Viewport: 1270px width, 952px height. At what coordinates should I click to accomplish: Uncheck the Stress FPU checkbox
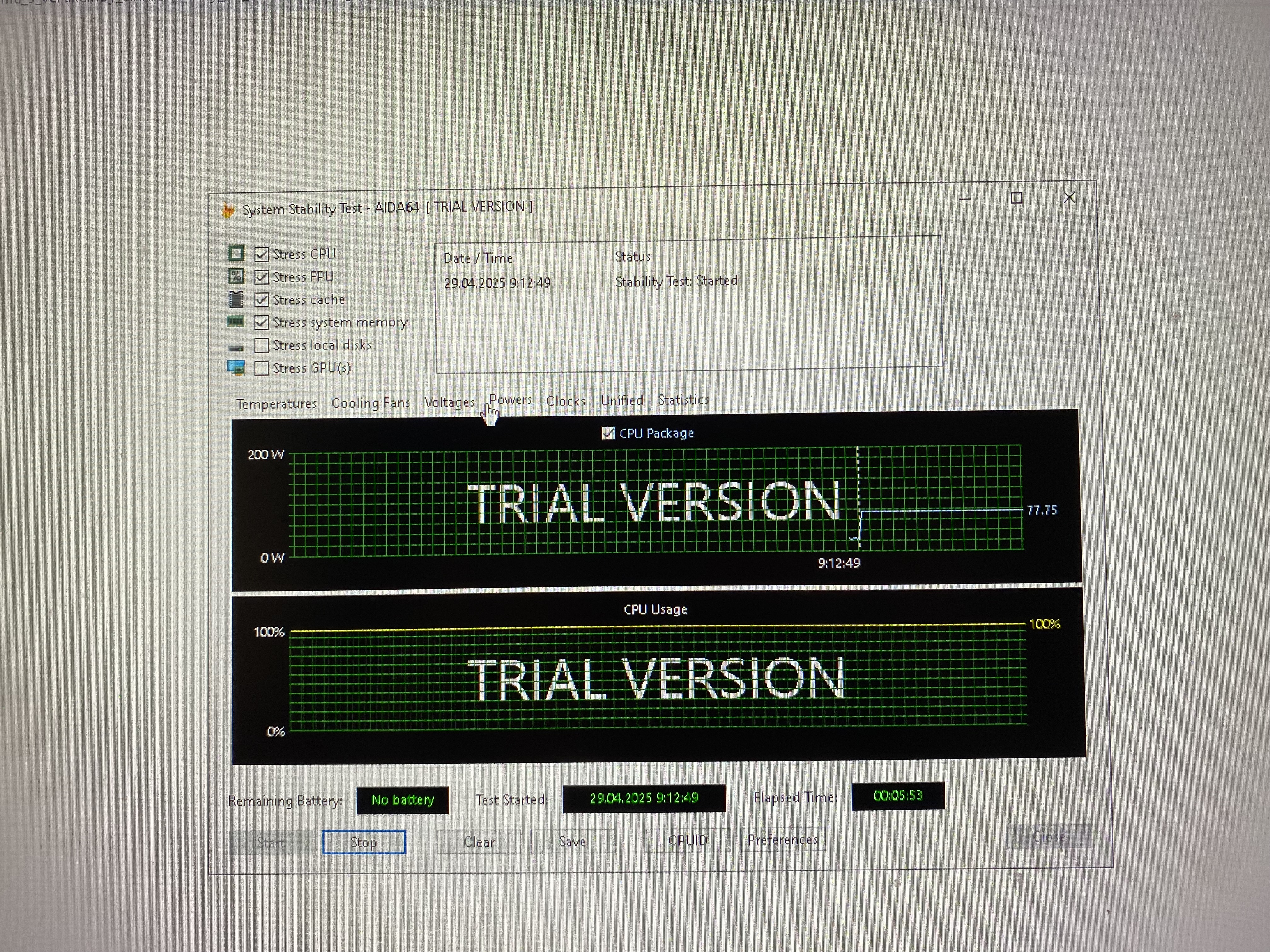(262, 277)
